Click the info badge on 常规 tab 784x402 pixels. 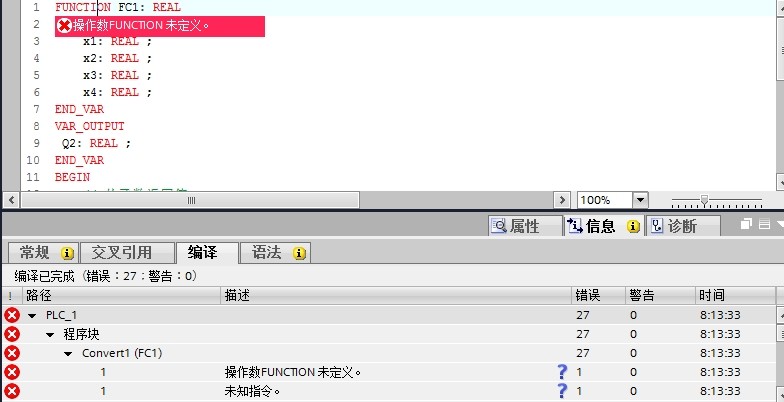68,253
